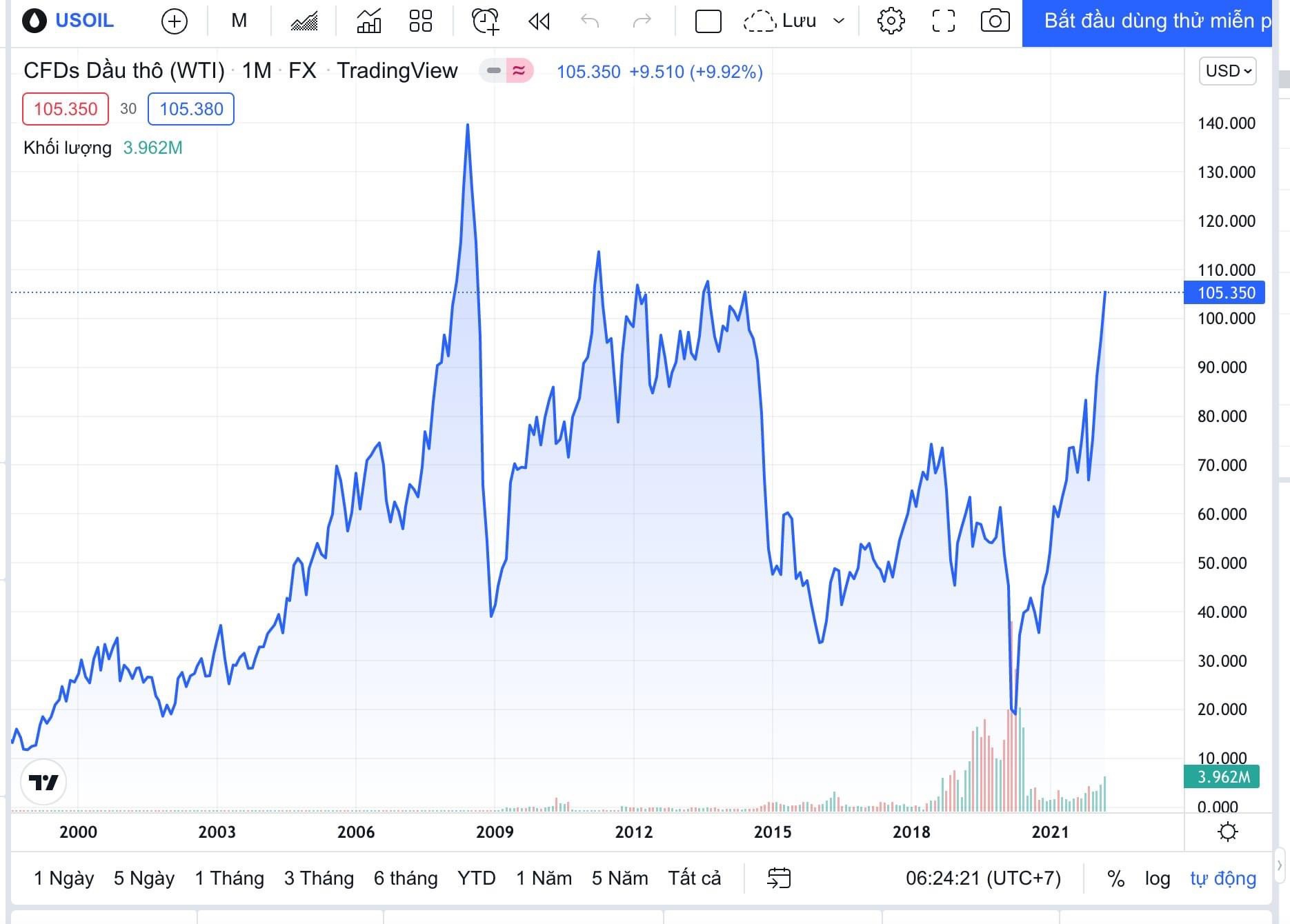
Task: Open the chart style selector
Action: 304,21
